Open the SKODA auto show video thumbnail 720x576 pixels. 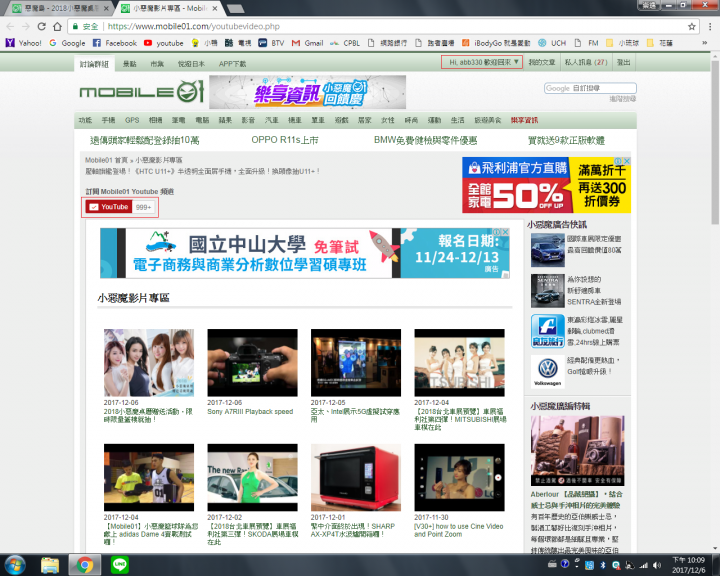[x=252, y=477]
